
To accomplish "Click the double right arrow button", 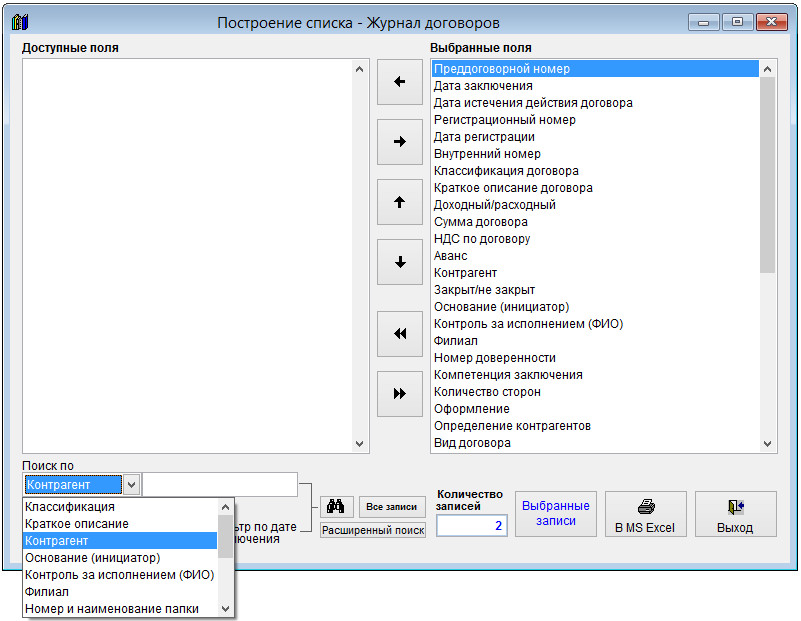I will (x=399, y=394).
